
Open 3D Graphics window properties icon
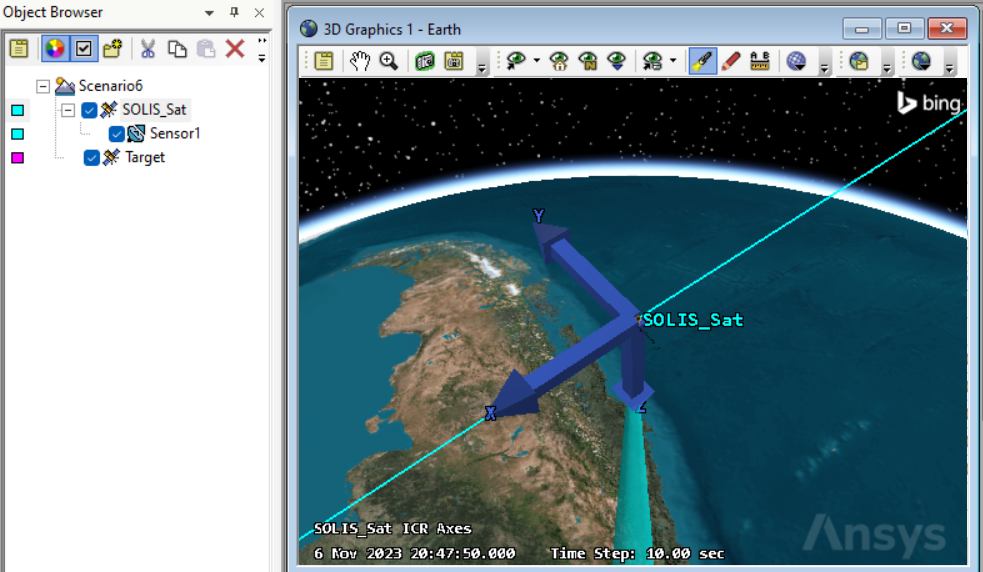pyautogui.click(x=323, y=61)
